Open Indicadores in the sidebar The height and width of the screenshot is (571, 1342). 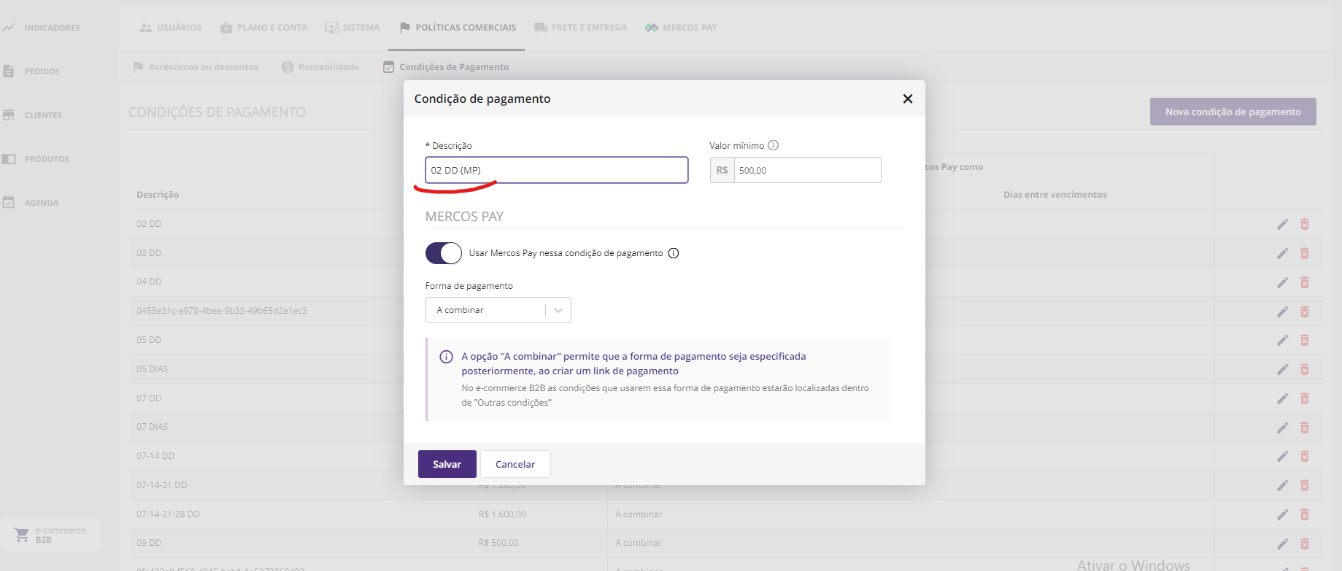tap(42, 27)
